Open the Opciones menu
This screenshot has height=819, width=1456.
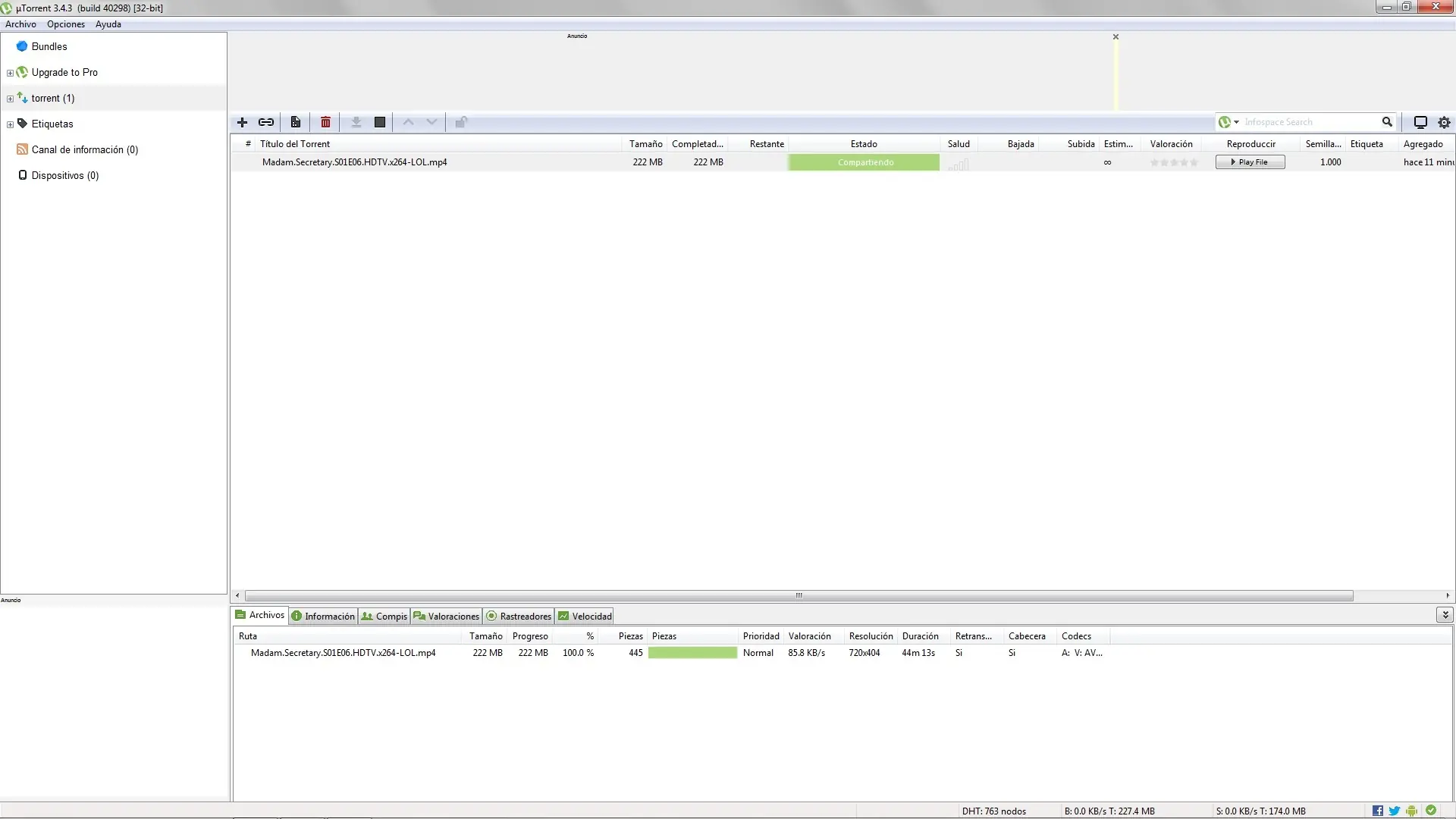point(66,24)
